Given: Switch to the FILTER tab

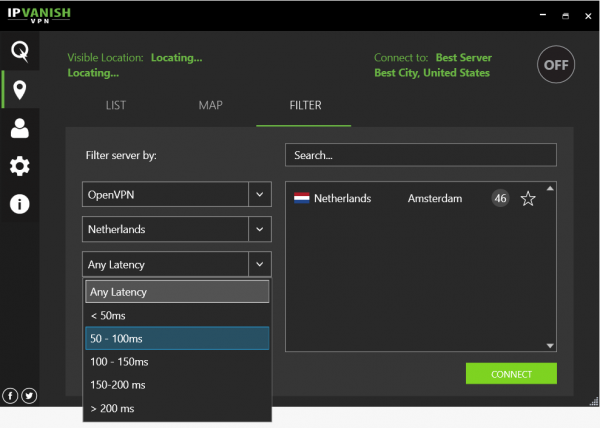Looking at the screenshot, I should click(x=305, y=105).
